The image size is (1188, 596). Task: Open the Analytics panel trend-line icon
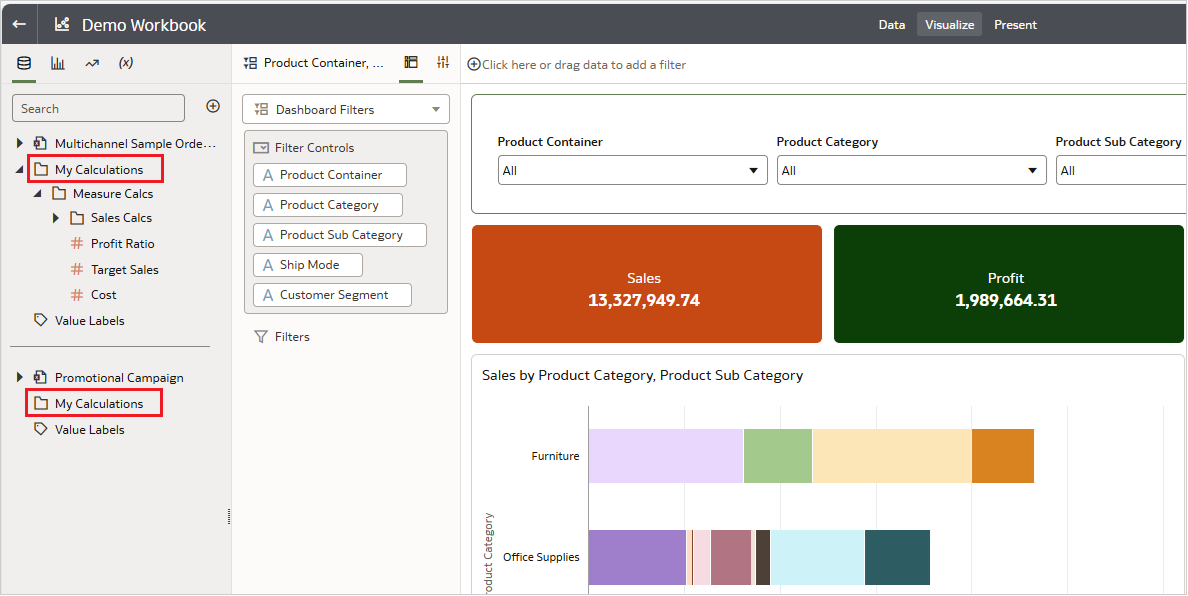click(90, 62)
